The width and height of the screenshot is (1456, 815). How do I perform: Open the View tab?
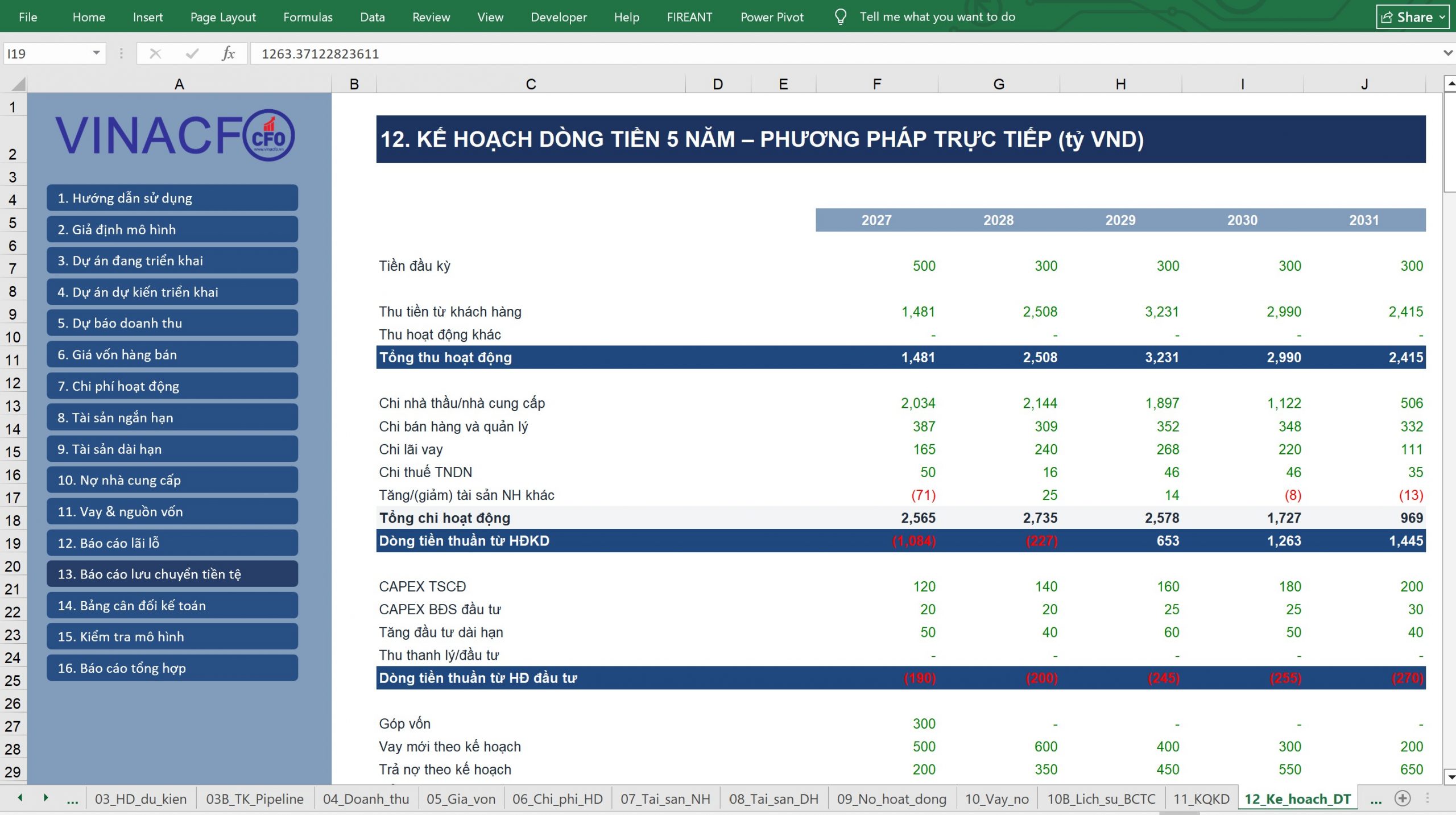[490, 17]
